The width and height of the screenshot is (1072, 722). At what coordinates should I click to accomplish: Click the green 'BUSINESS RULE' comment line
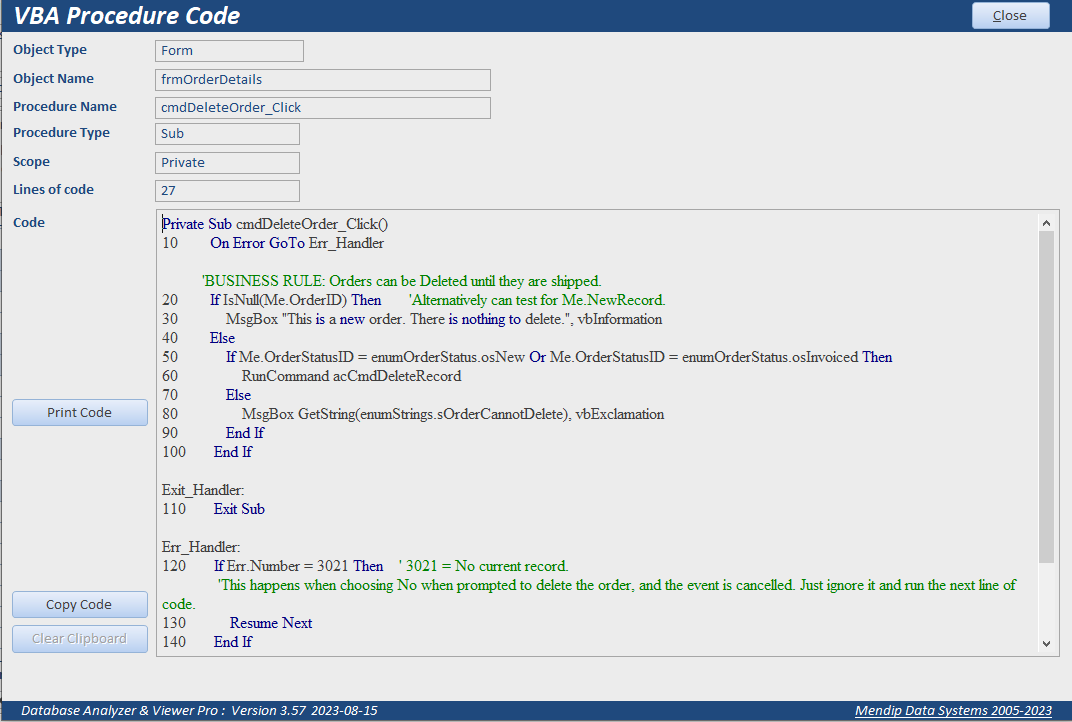(401, 281)
